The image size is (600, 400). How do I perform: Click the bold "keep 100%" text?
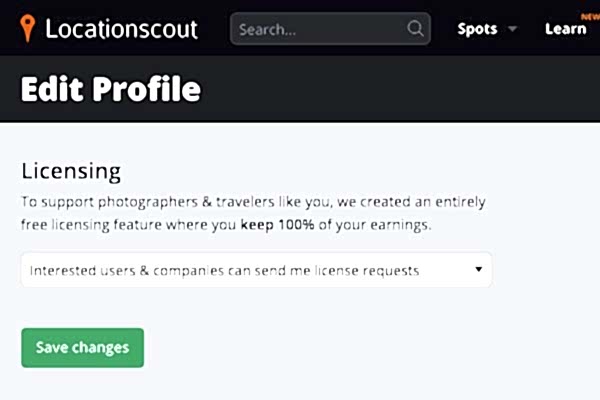(x=279, y=225)
